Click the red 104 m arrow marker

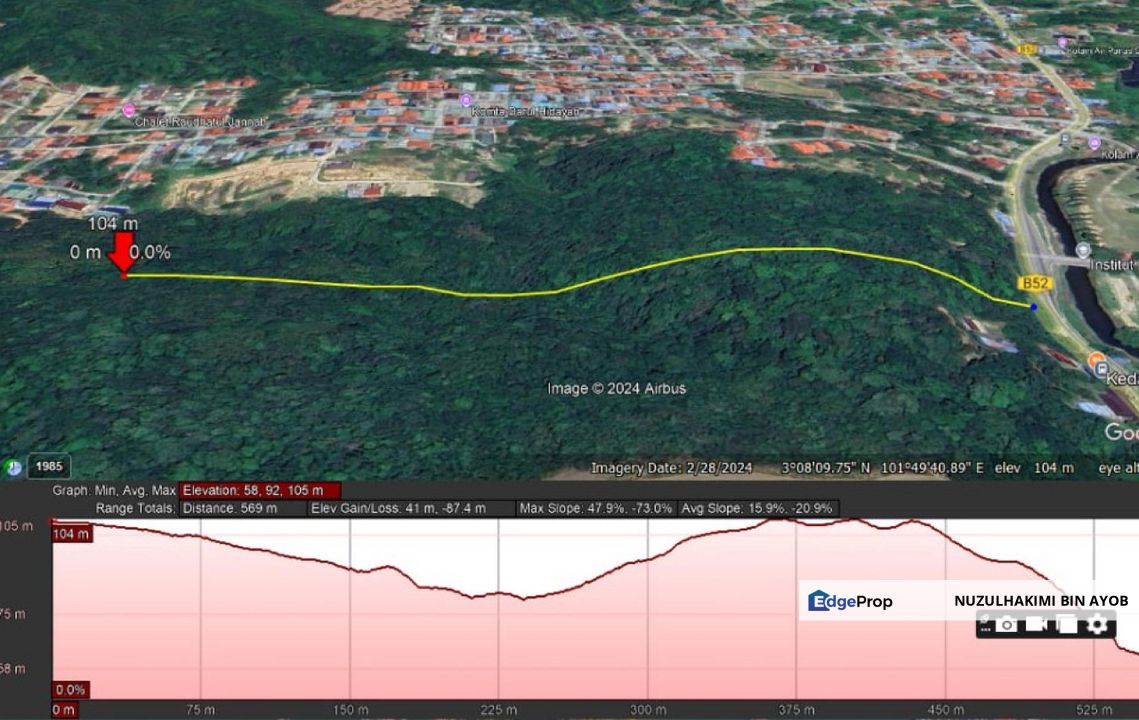122,252
